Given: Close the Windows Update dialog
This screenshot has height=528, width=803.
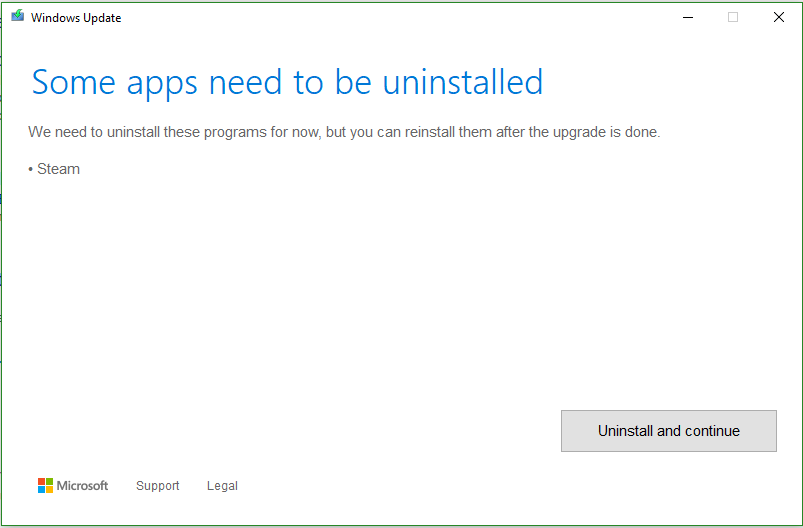Looking at the screenshot, I should tap(779, 17).
